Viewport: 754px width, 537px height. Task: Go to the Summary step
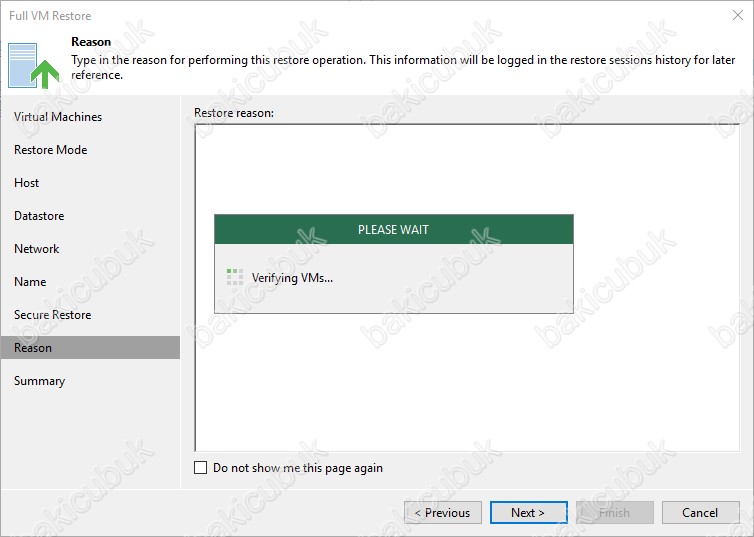pyautogui.click(x=39, y=381)
